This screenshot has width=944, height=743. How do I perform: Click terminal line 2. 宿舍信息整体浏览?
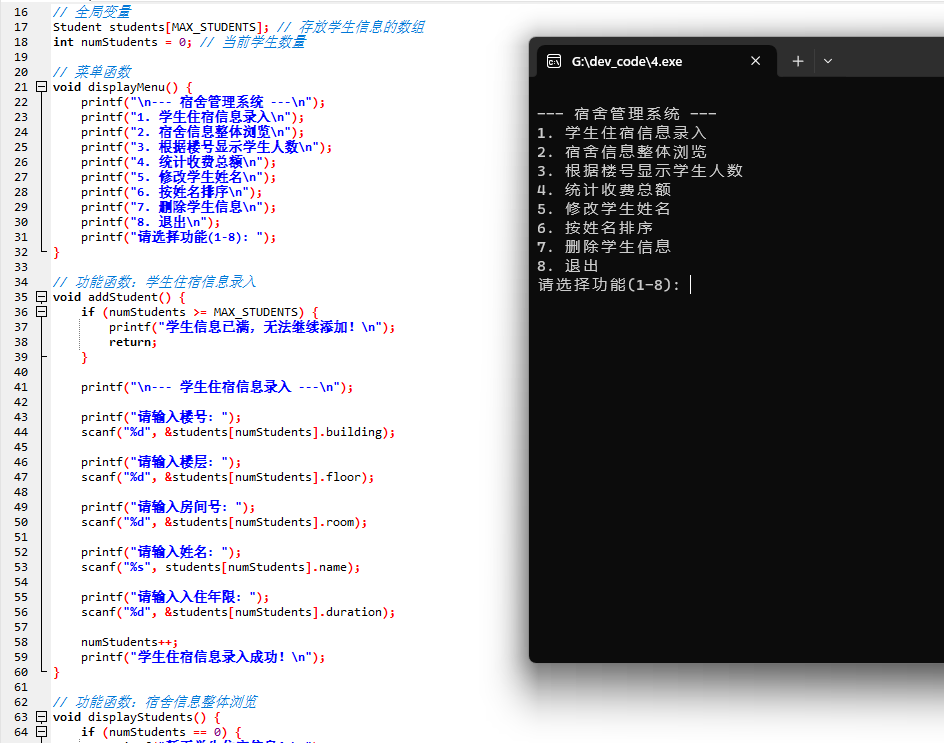click(622, 152)
